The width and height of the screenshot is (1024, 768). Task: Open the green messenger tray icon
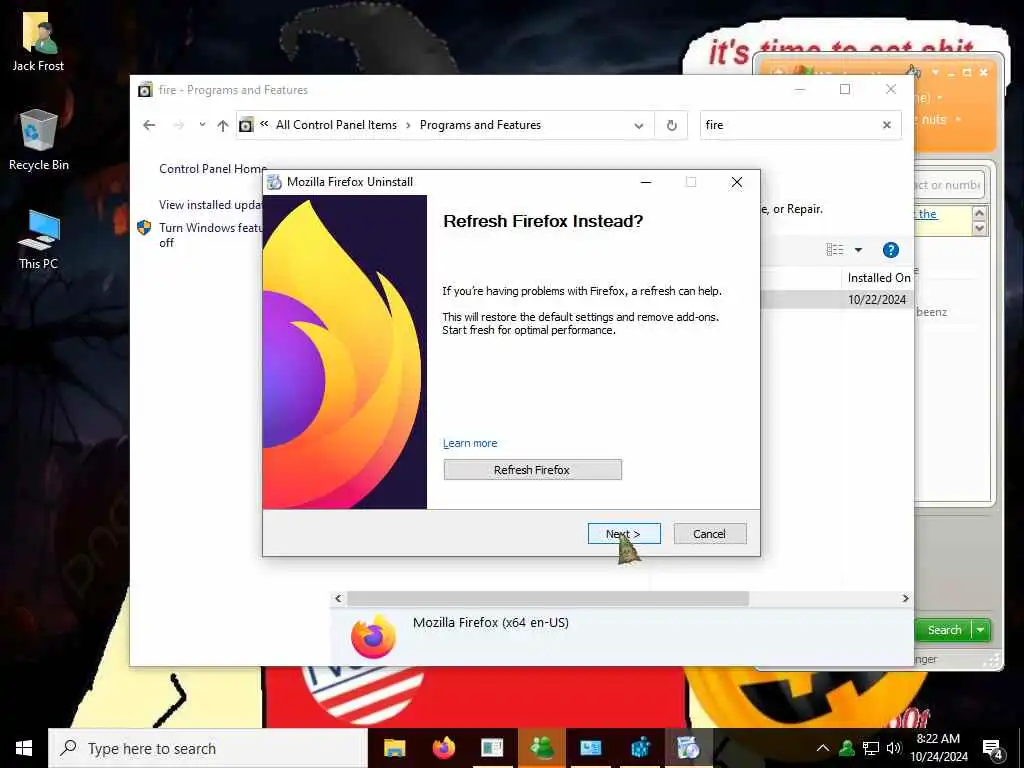847,748
